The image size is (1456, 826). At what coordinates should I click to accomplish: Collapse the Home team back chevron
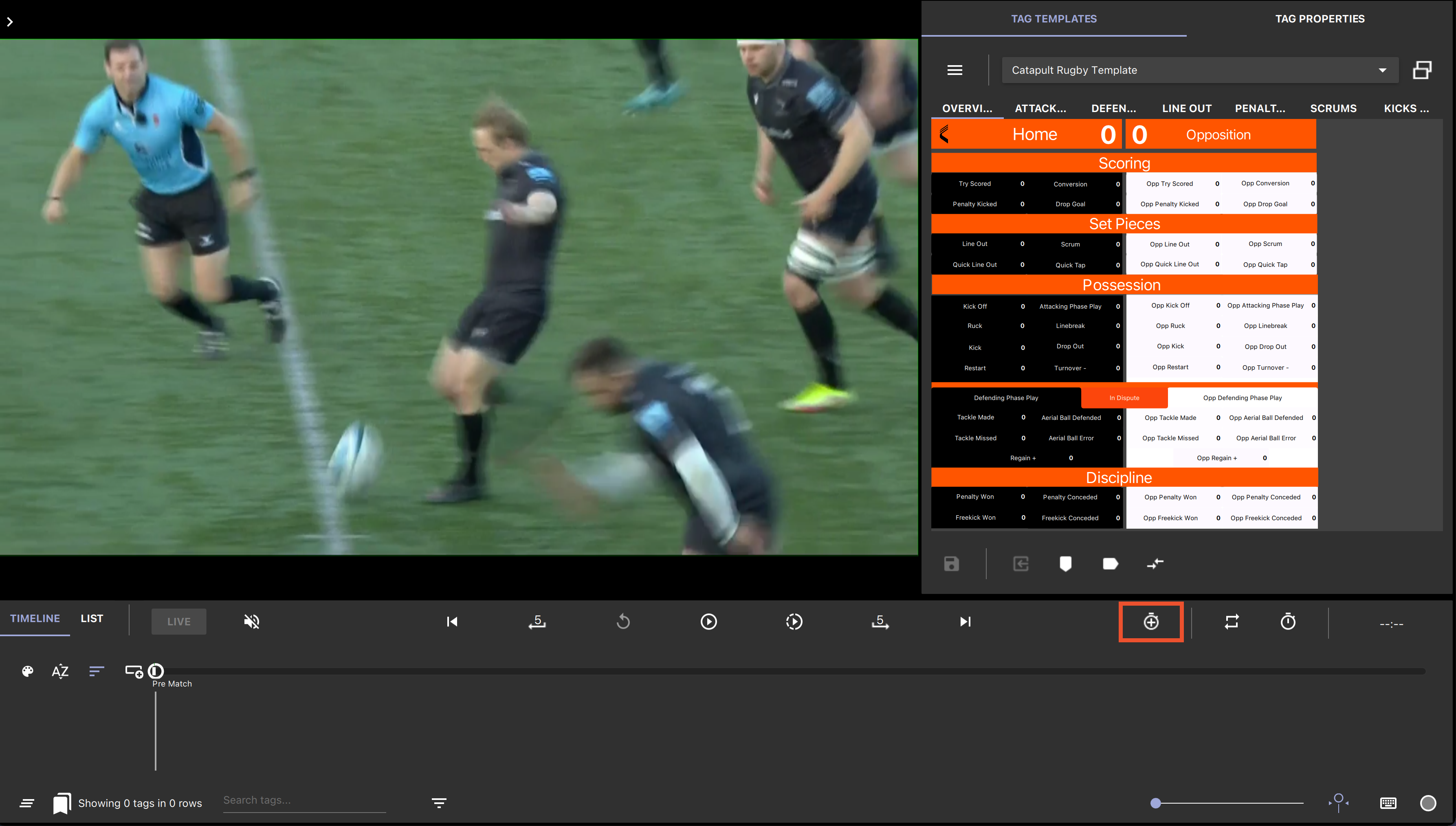tap(944, 134)
